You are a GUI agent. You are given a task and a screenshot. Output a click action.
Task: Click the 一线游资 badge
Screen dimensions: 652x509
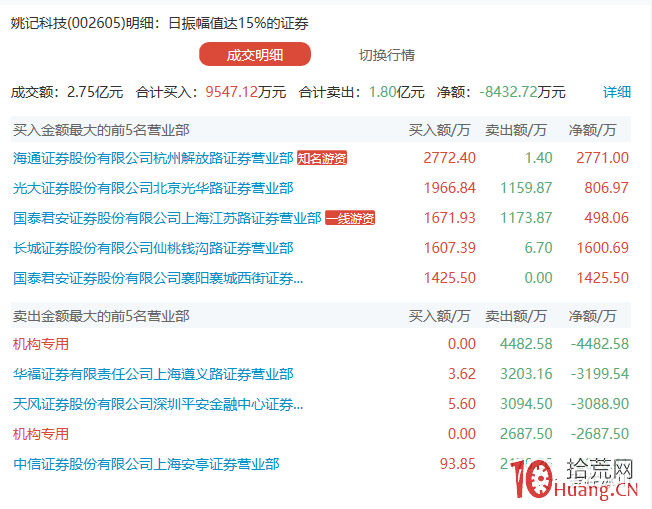click(350, 218)
